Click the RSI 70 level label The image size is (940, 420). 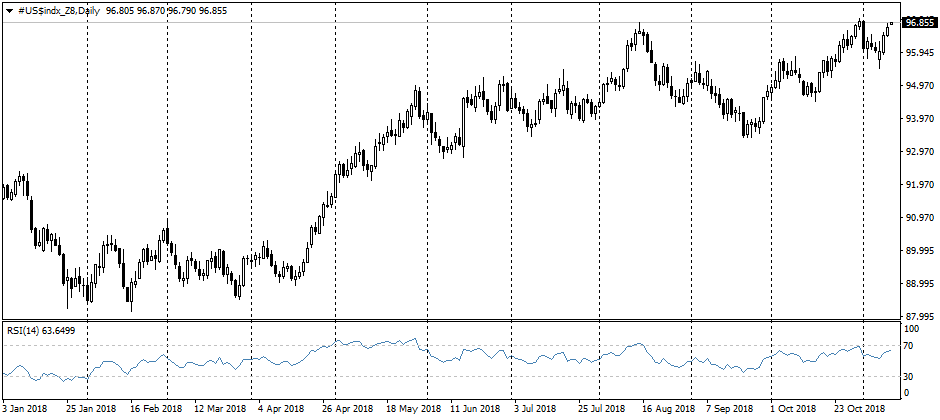(910, 346)
